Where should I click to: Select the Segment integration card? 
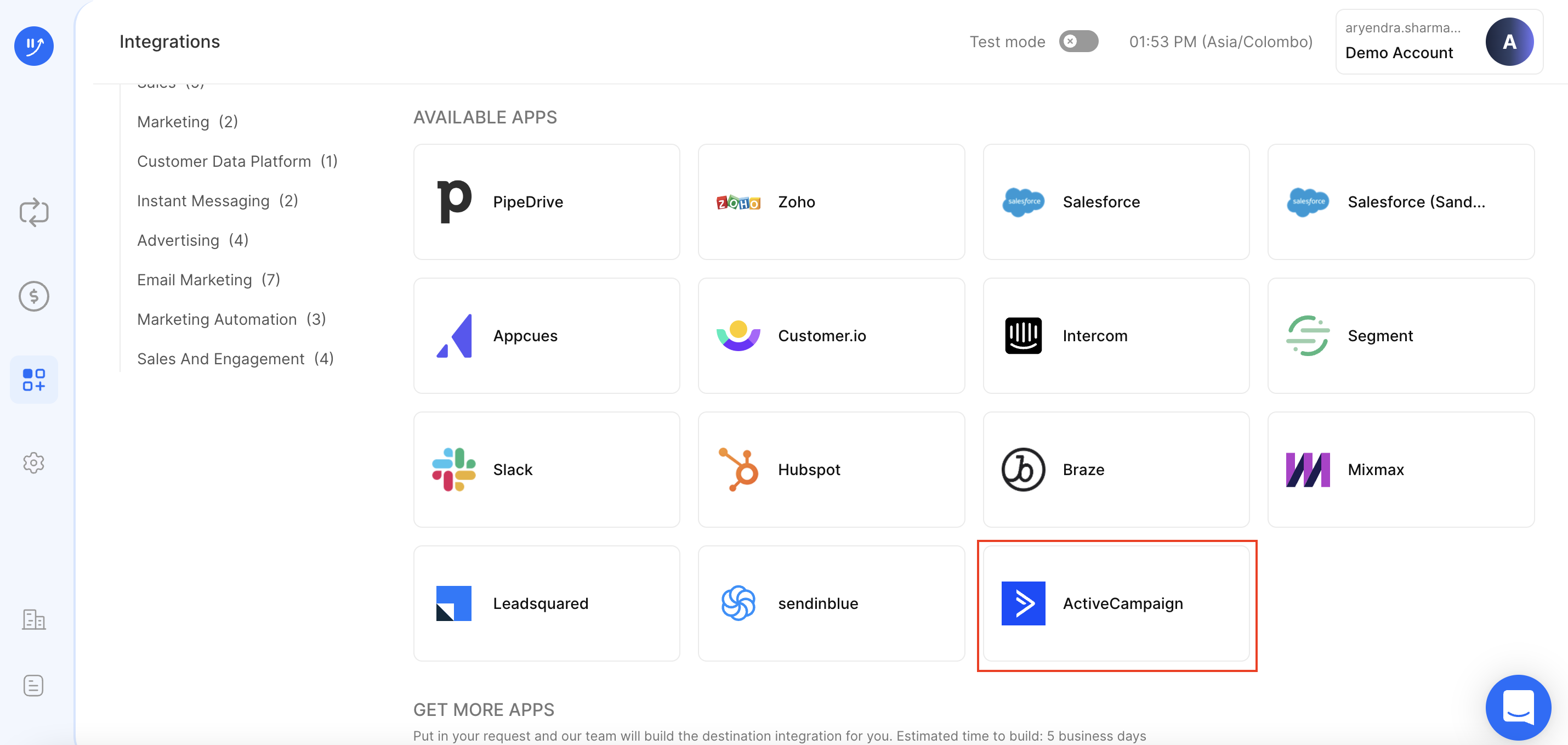pos(1401,336)
